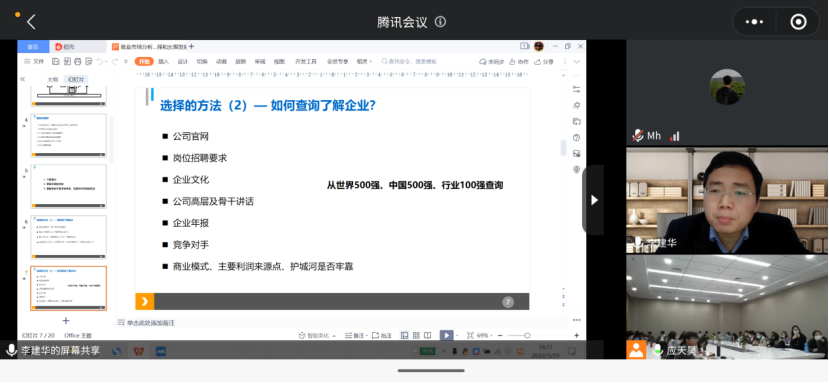Go back using the top-left arrow
Image resolution: width=829 pixels, height=383 pixels.
coord(31,22)
